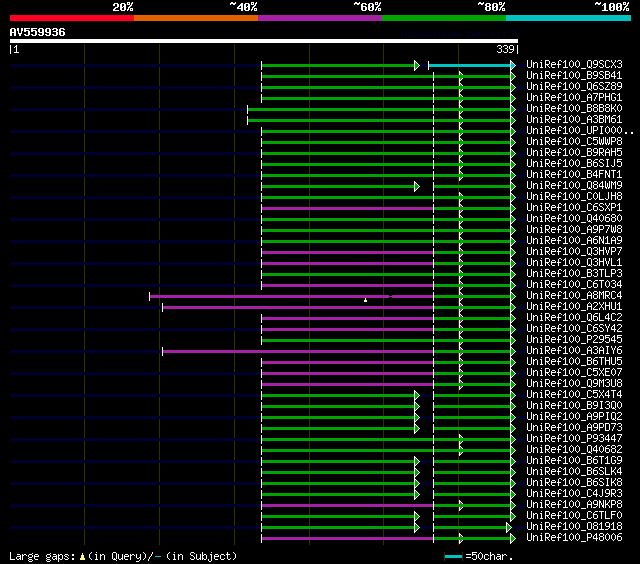Choose the UniRef100_B6THU5 entry
This screenshot has width=640, height=564.
574,362
